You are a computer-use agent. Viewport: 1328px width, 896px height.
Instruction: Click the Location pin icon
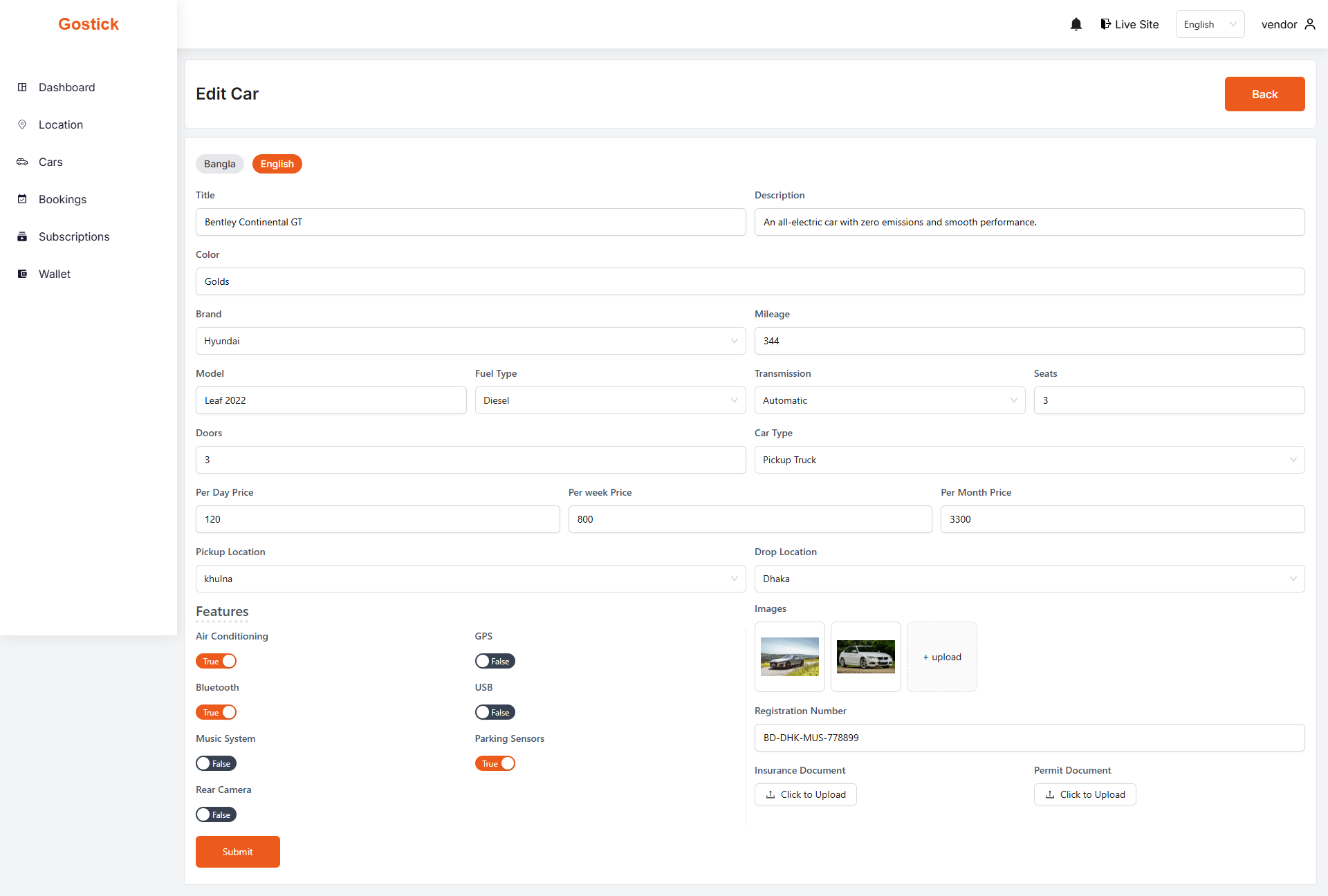(22, 124)
